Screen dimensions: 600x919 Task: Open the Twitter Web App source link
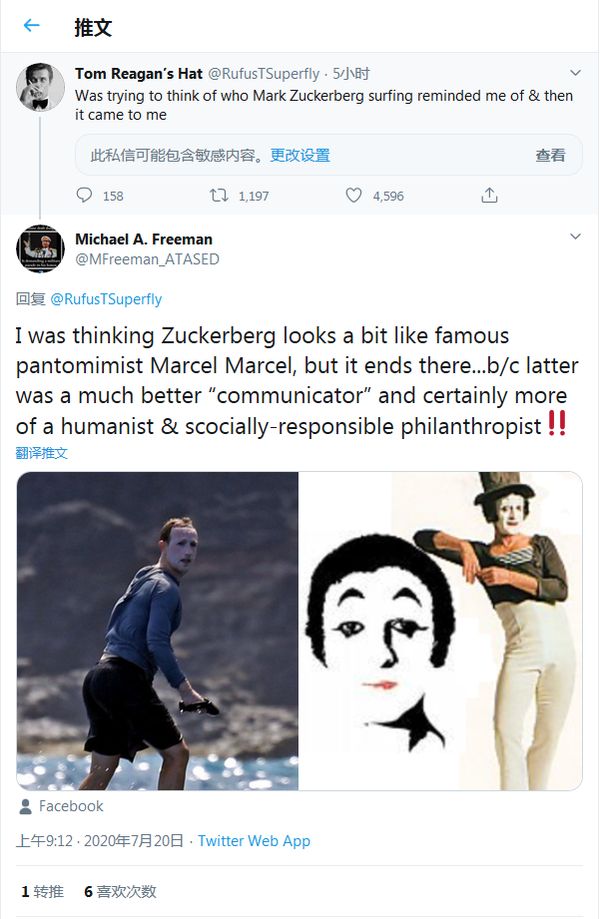click(254, 841)
